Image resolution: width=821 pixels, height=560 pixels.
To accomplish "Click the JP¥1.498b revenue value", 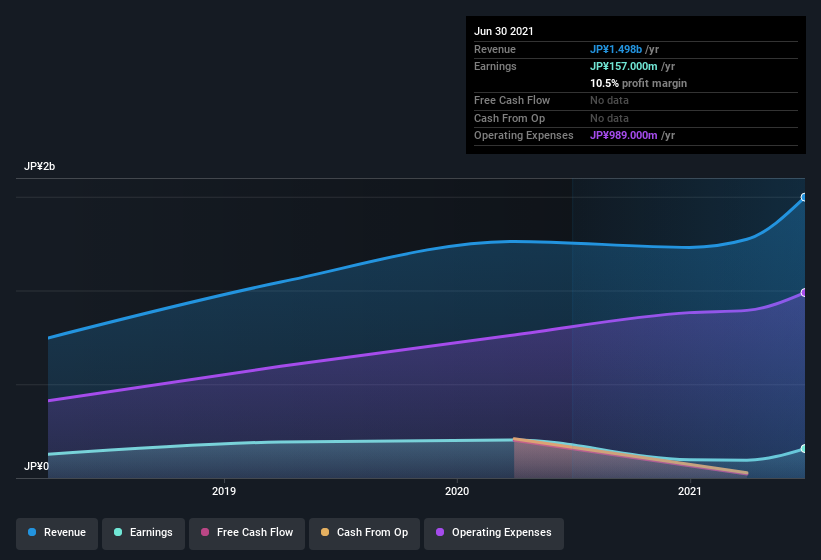I will 616,49.
